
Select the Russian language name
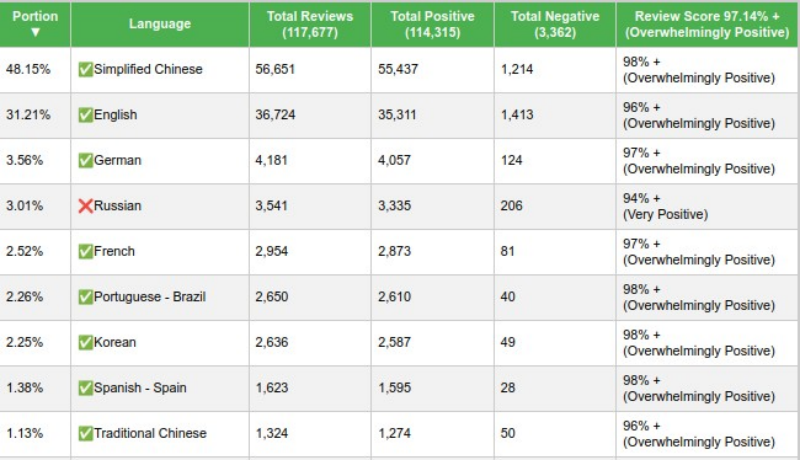118,206
